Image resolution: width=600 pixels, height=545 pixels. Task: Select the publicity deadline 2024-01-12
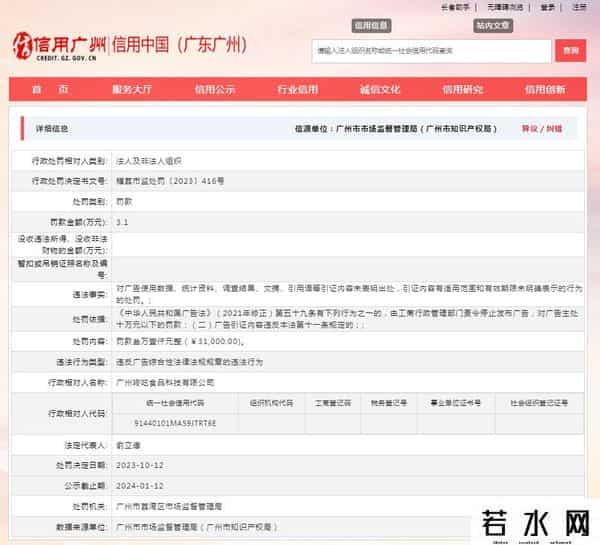click(140, 486)
